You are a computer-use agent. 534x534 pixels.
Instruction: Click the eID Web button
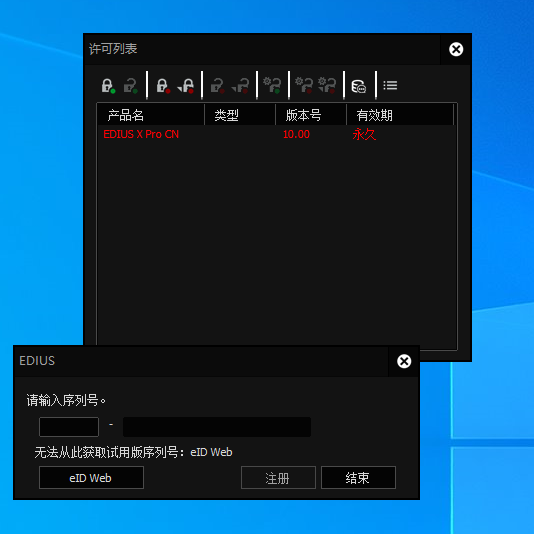tap(91, 478)
